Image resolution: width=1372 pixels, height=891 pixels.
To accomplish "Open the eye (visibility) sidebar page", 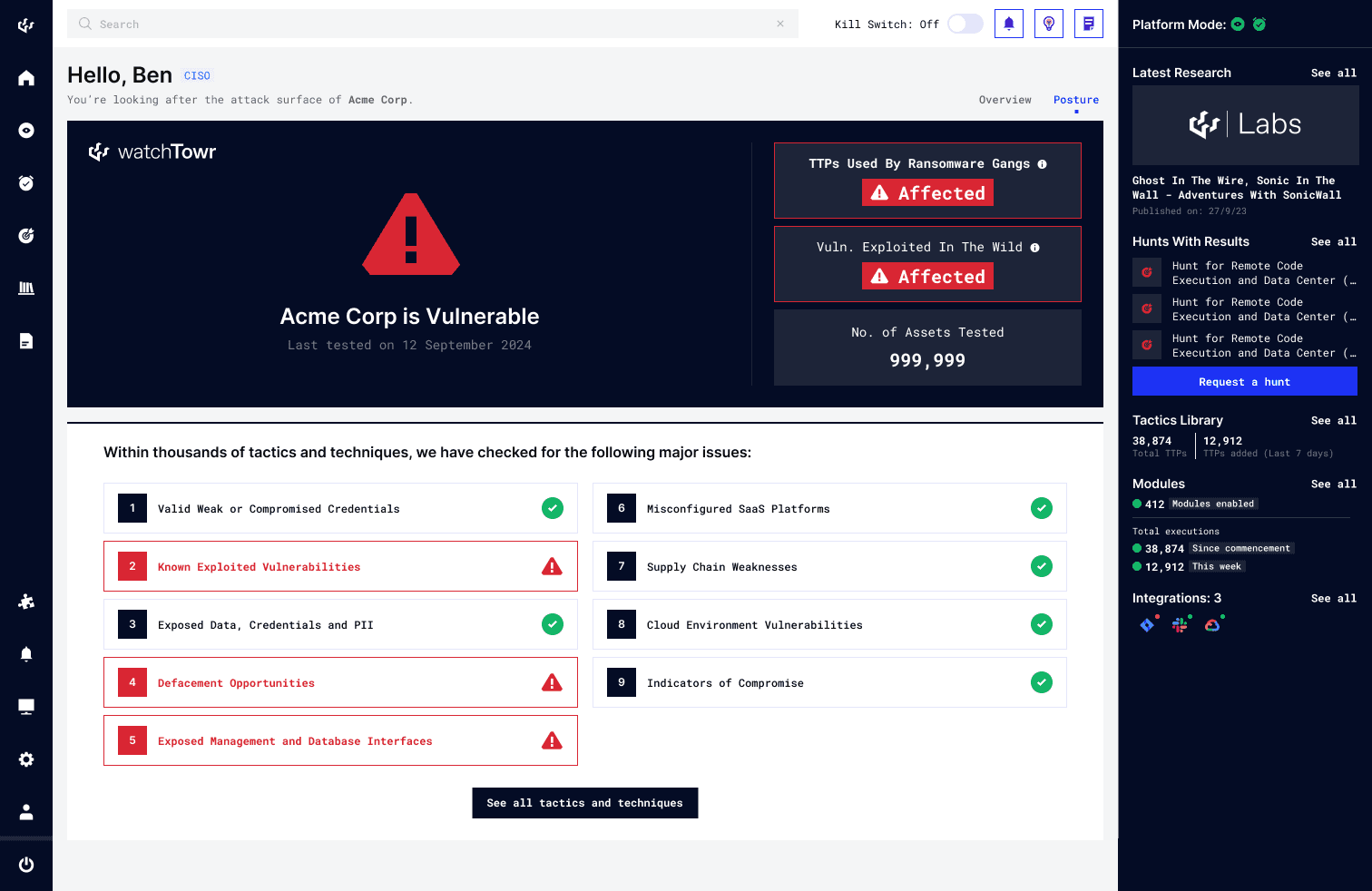I will [26, 131].
